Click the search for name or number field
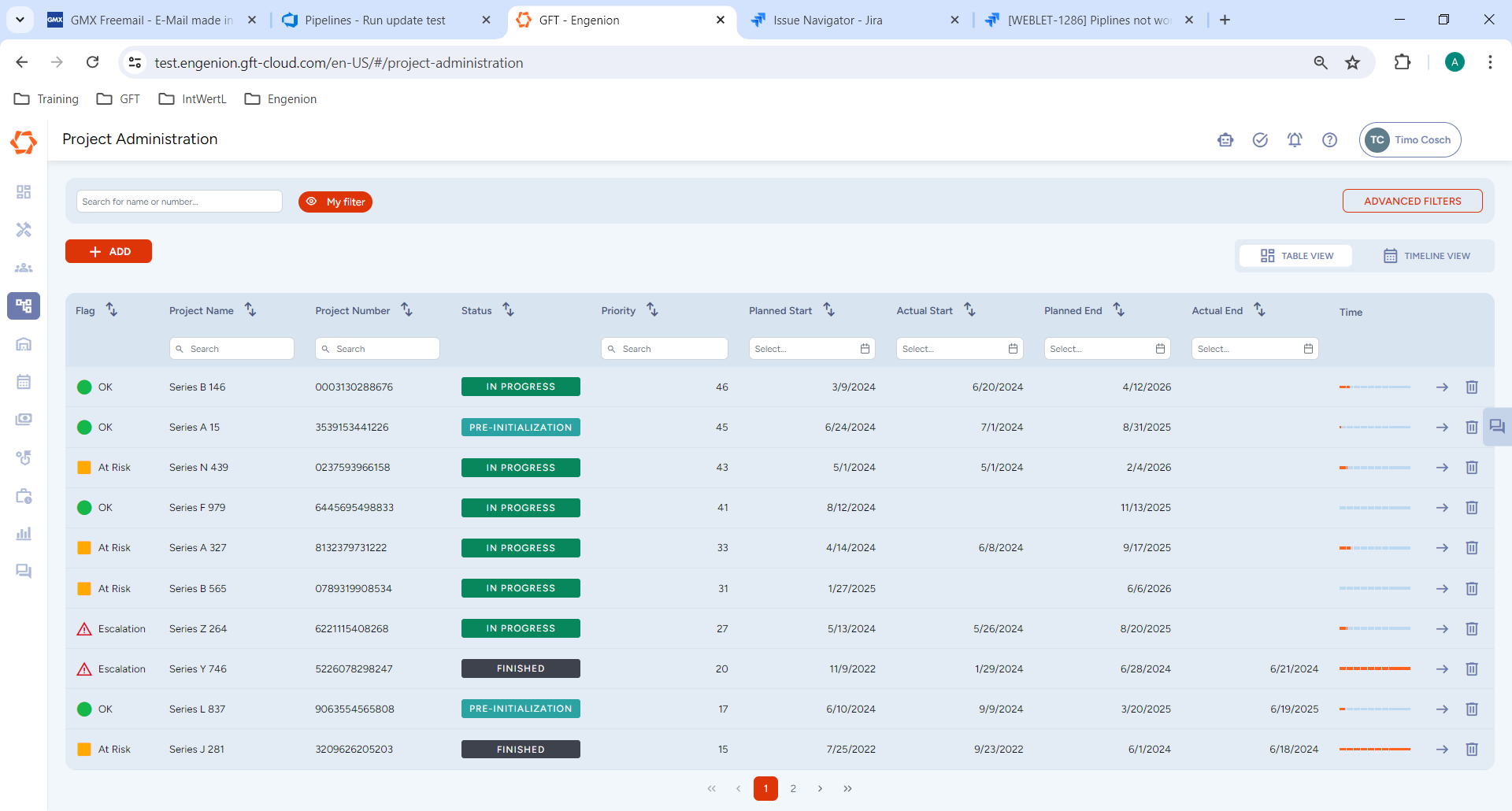 click(180, 202)
